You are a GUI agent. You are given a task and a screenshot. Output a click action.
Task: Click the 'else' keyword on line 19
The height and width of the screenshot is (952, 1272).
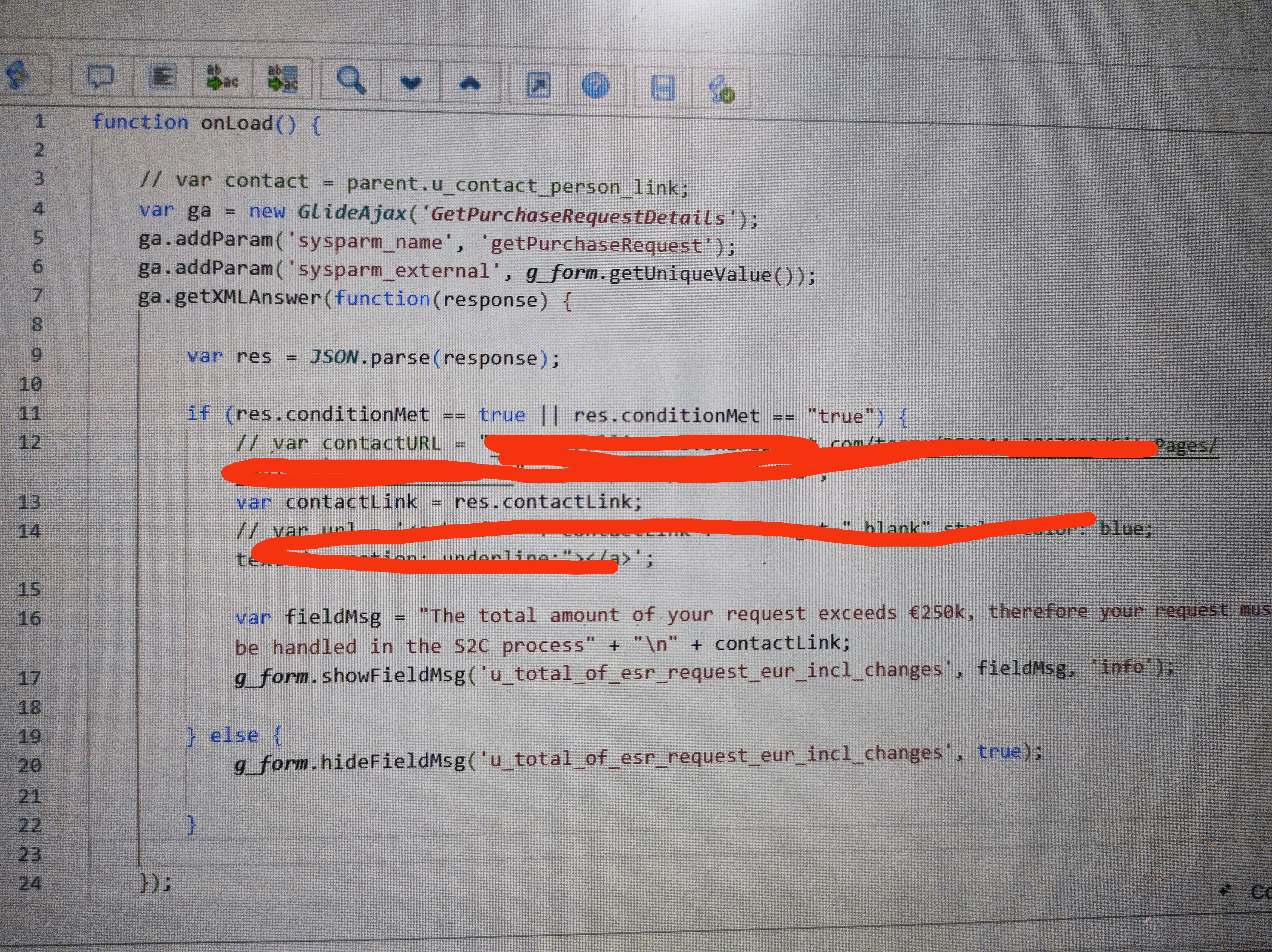click(234, 736)
